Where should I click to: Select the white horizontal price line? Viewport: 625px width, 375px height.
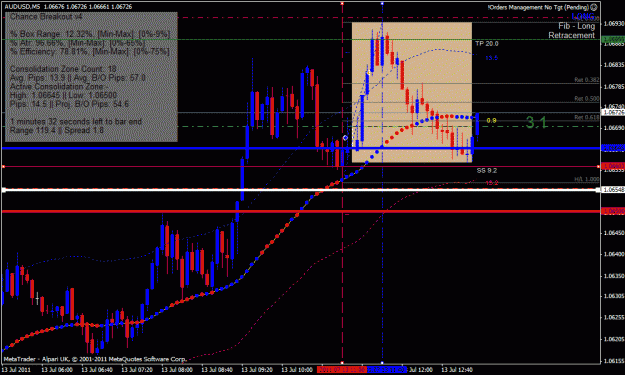click(x=301, y=190)
